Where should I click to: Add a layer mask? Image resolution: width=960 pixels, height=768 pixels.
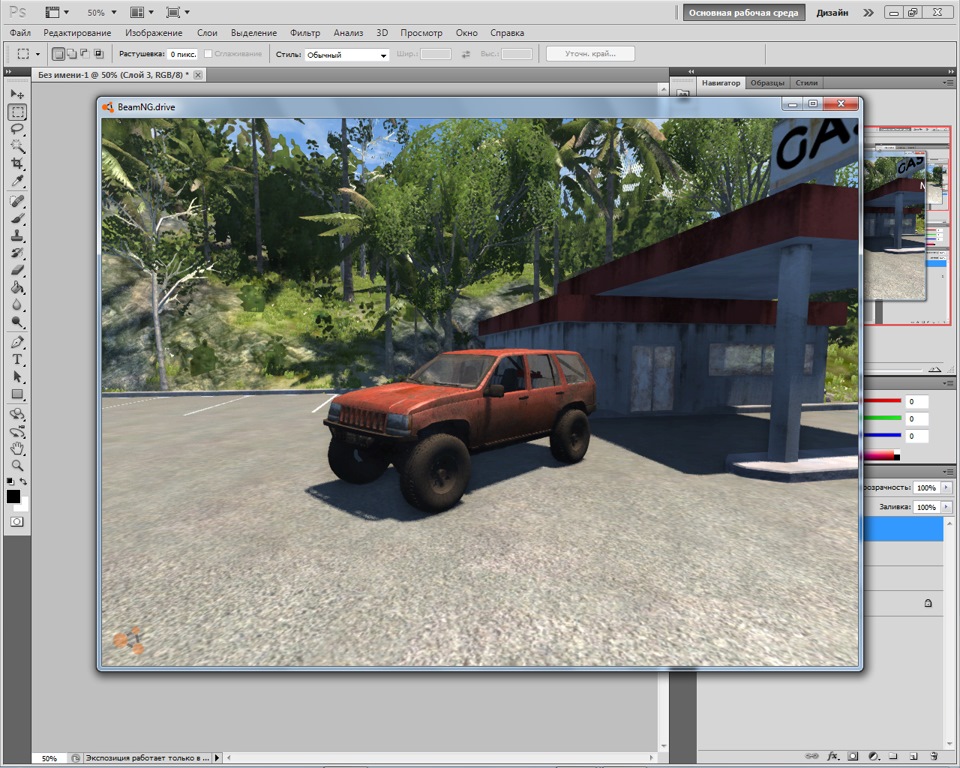pos(853,756)
